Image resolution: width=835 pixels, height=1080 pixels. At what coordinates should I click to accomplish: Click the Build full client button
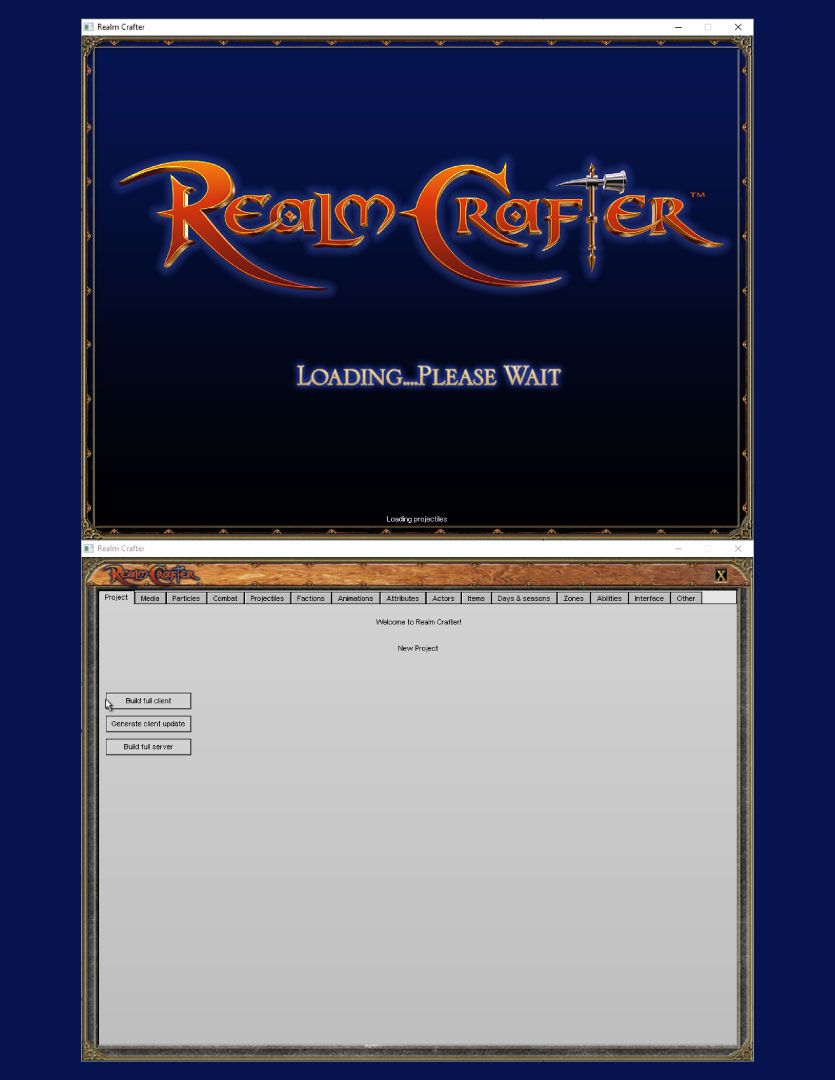tap(149, 701)
